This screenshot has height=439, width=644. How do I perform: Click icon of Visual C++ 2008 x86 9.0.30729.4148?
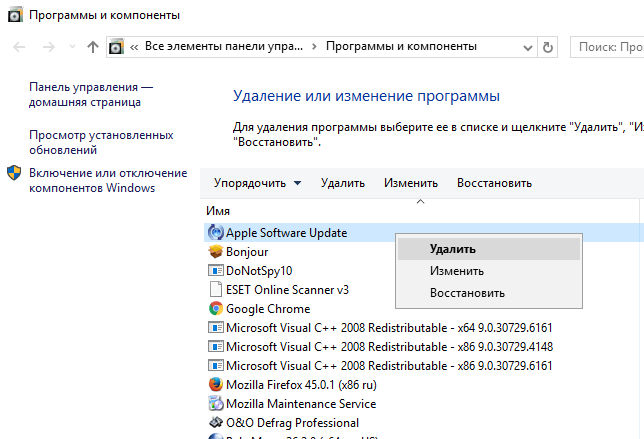[216, 346]
